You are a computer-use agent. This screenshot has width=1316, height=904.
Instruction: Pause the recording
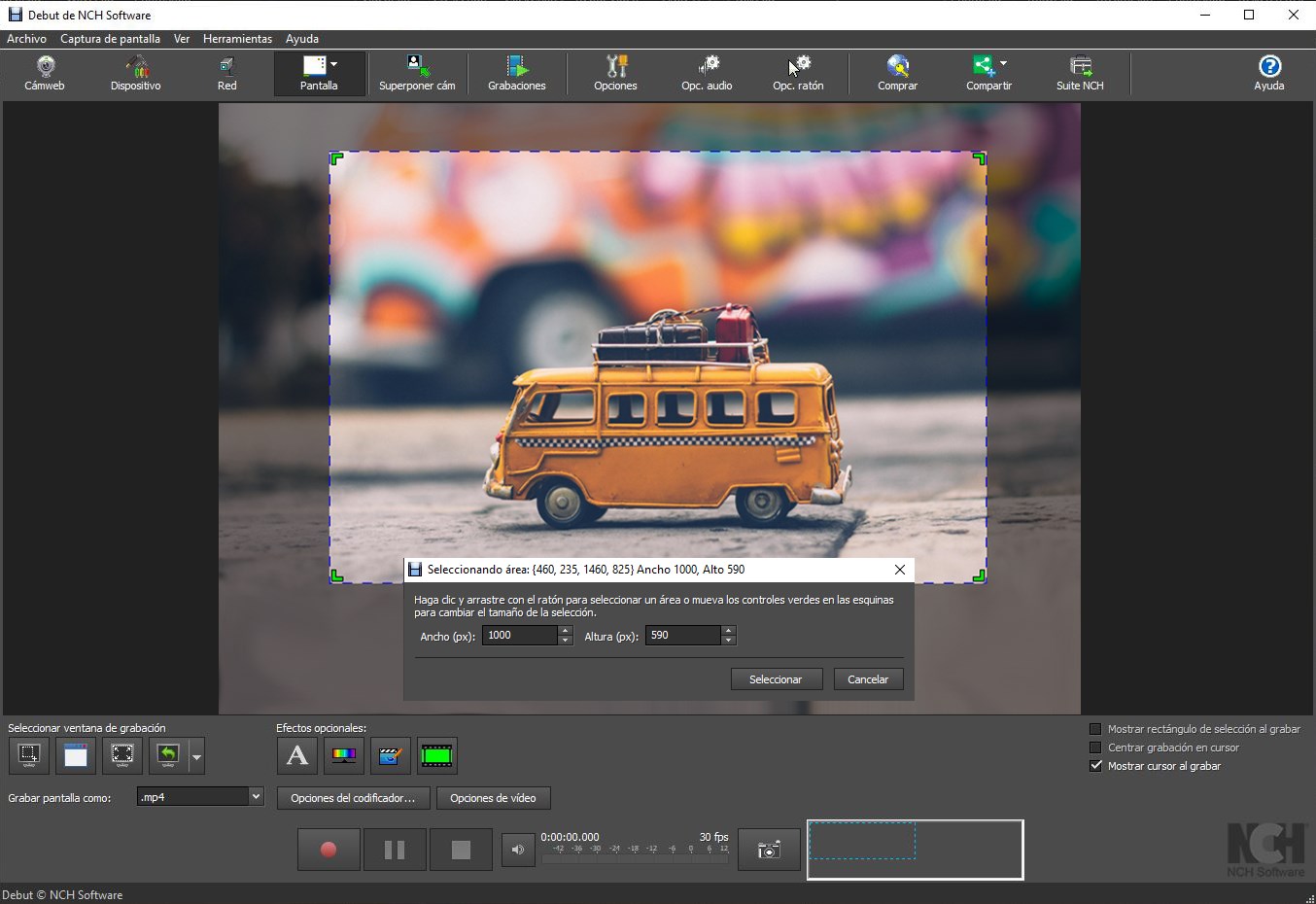click(x=395, y=850)
